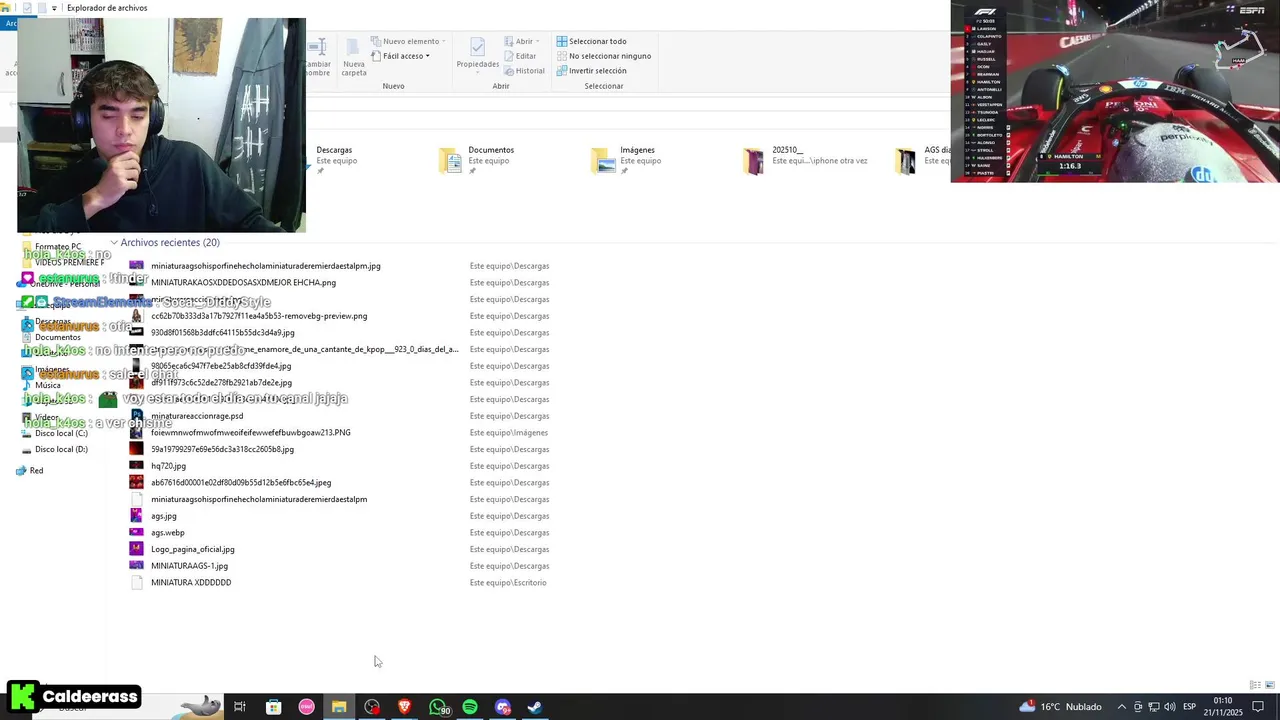Click the seal search highlight icon in taskbar

(x=200, y=707)
